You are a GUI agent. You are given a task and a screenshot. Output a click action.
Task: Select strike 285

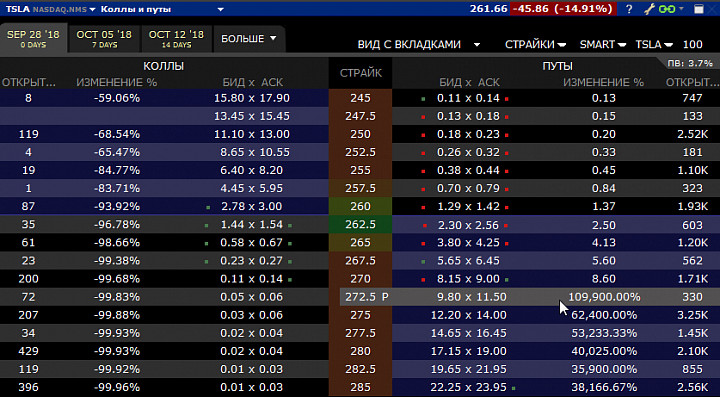tap(360, 387)
